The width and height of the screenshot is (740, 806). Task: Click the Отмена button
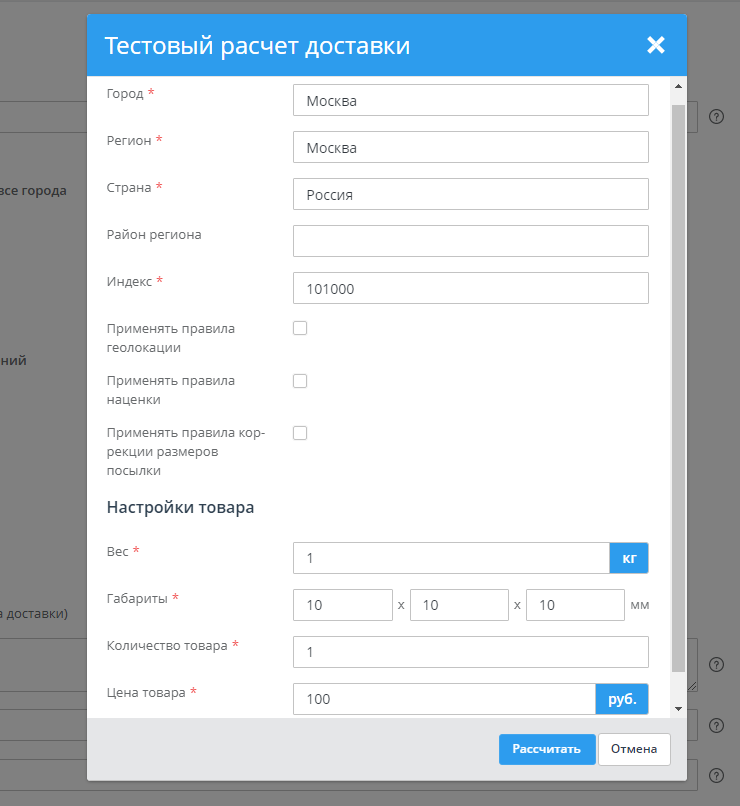pos(634,749)
